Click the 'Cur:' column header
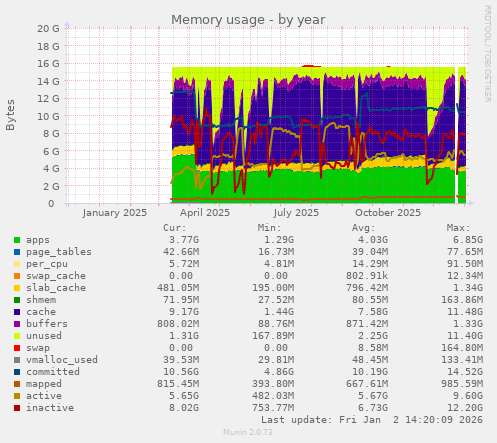Image resolution: width=497 pixels, height=443 pixels. [x=175, y=228]
